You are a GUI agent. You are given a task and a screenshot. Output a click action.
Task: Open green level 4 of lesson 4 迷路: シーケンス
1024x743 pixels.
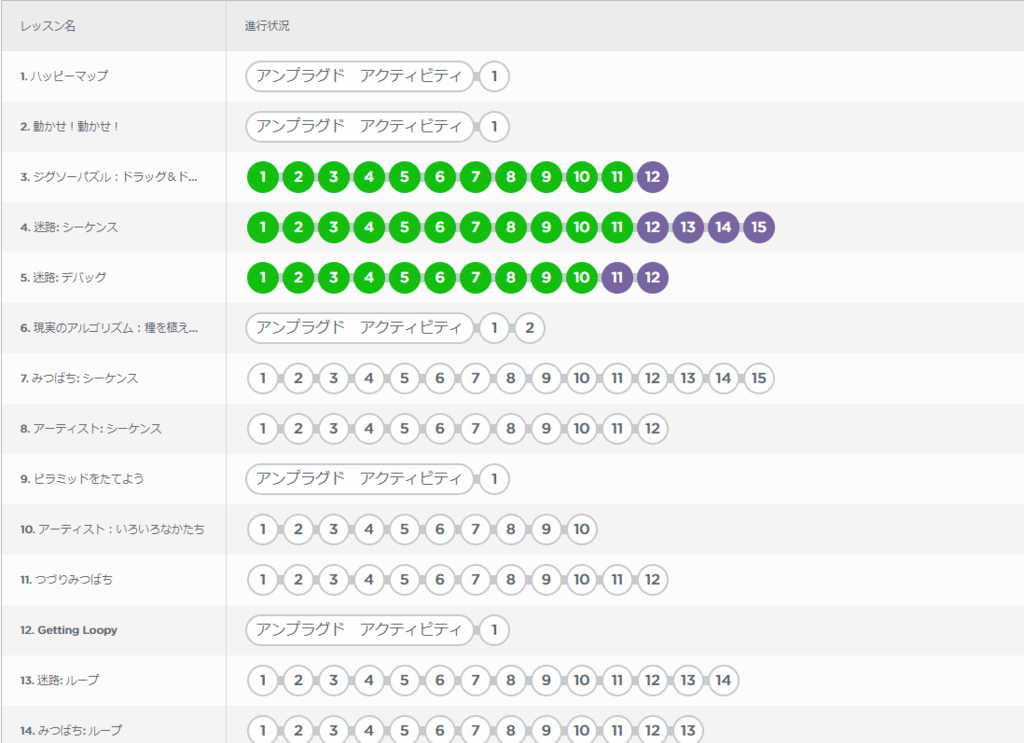point(369,227)
